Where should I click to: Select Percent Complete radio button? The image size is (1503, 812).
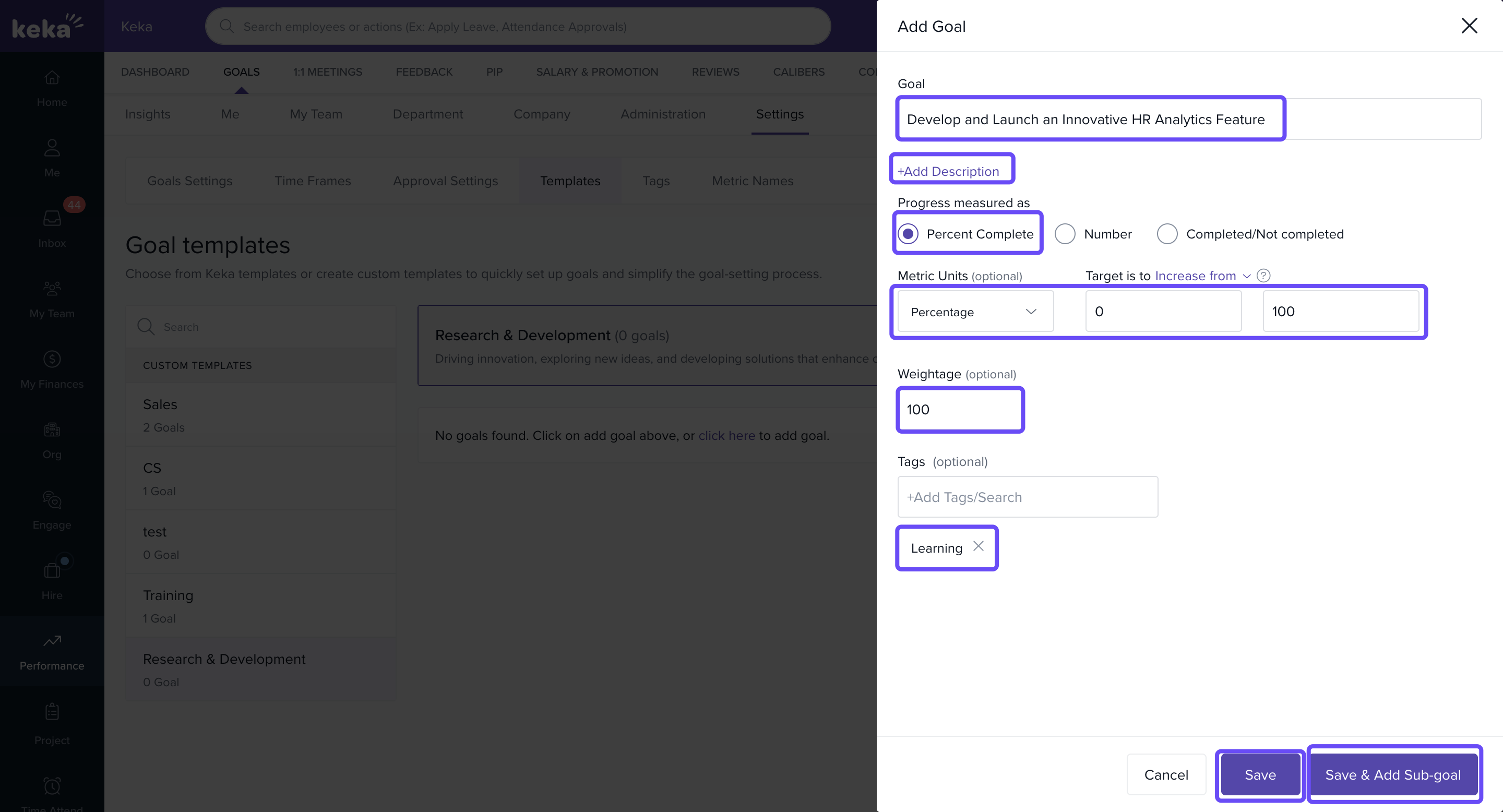(908, 234)
